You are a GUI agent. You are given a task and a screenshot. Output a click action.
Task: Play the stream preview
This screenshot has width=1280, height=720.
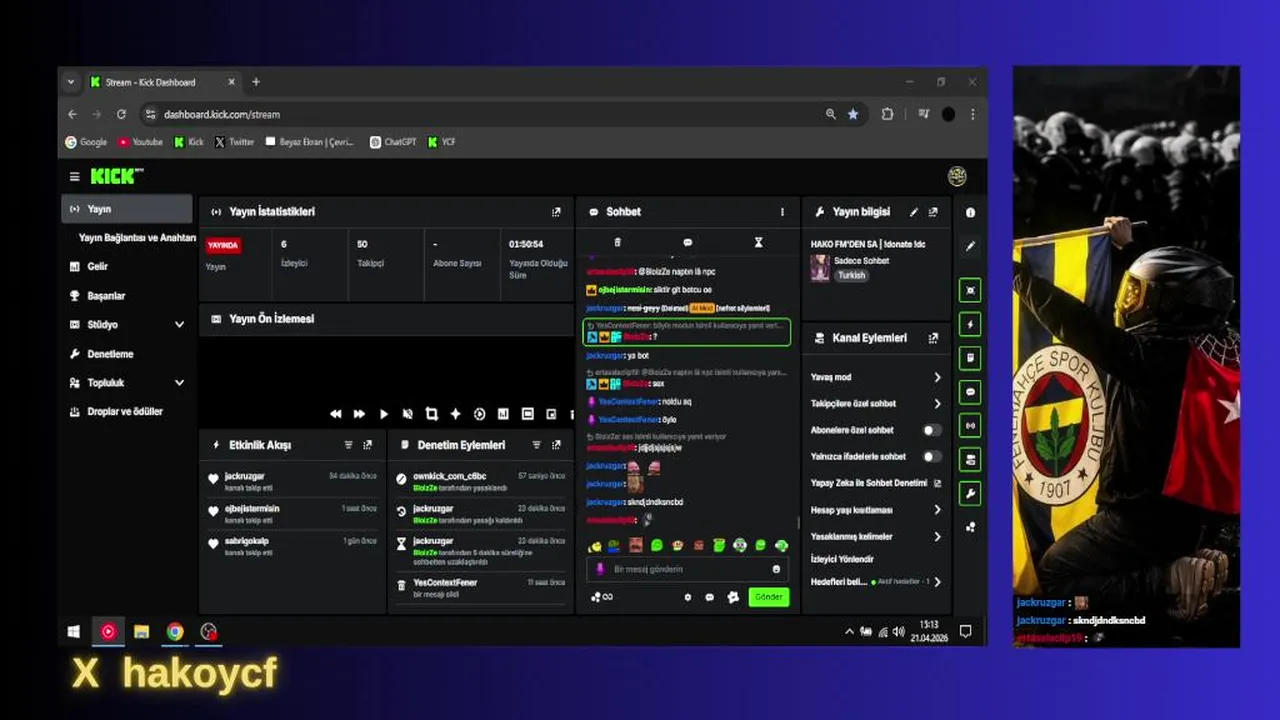[383, 414]
